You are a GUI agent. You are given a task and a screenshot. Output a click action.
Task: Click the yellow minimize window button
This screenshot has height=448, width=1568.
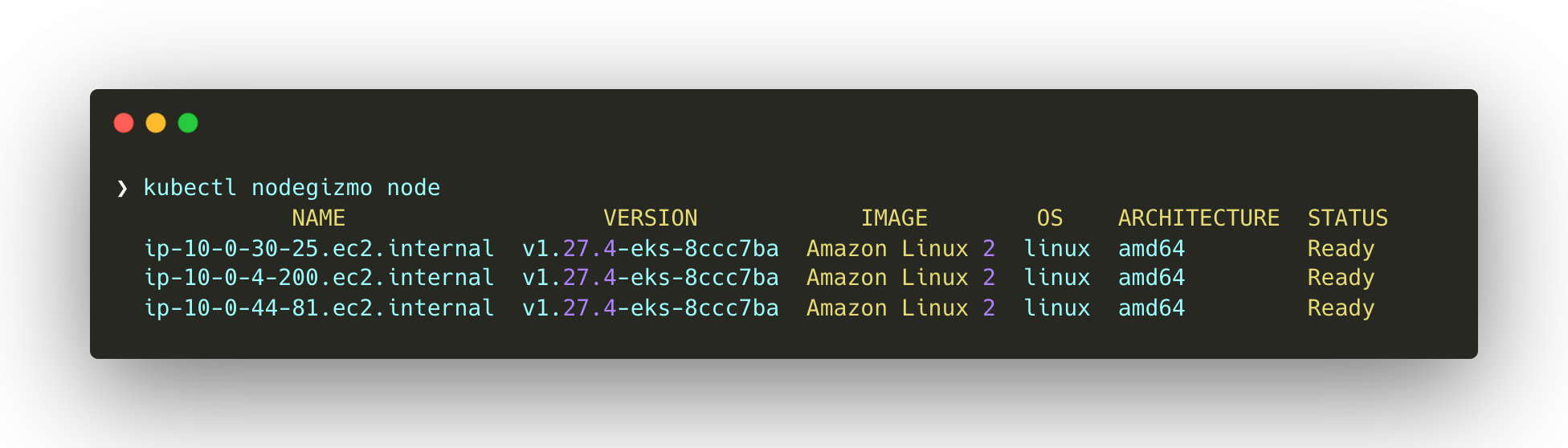click(x=156, y=123)
